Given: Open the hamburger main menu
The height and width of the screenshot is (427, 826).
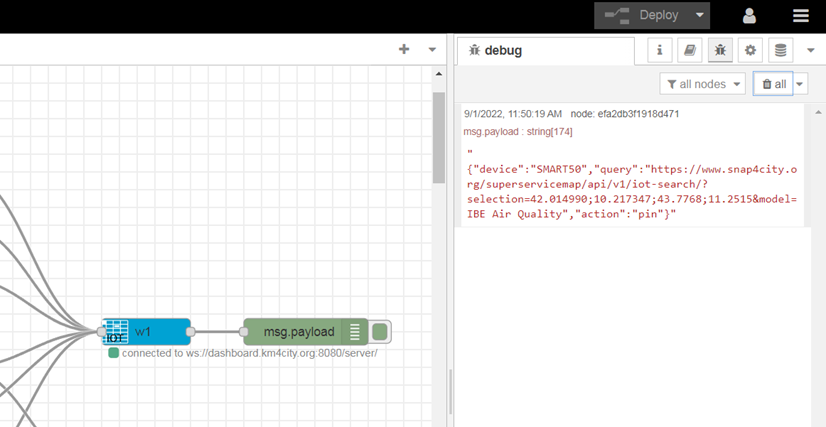Looking at the screenshot, I should [x=800, y=16].
